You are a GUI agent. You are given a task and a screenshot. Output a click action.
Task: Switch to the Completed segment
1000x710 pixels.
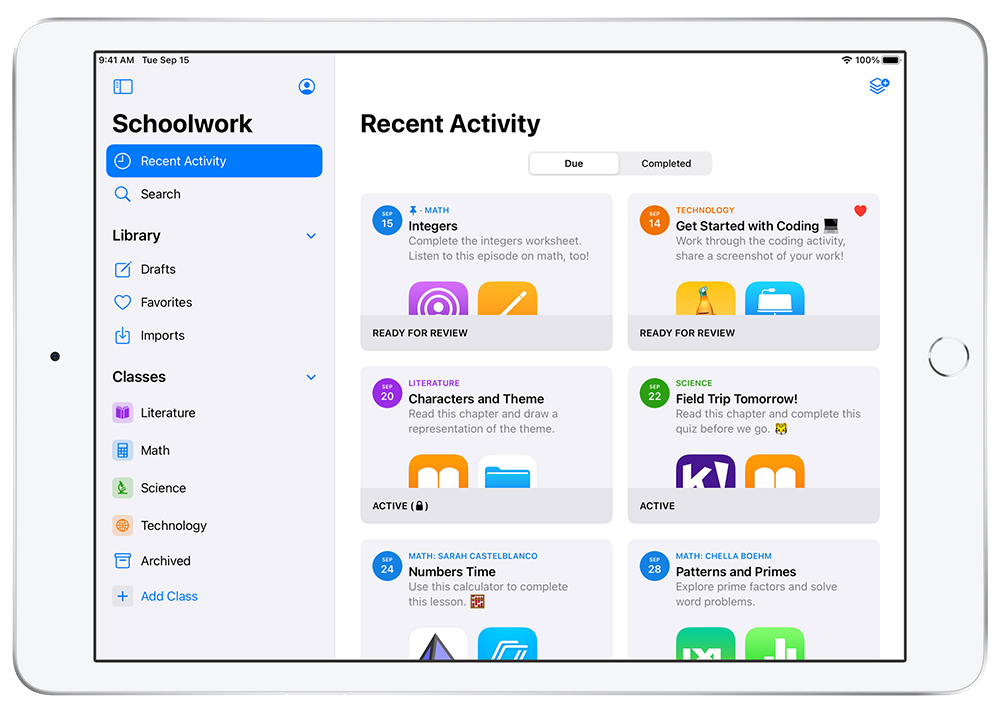[x=666, y=164]
